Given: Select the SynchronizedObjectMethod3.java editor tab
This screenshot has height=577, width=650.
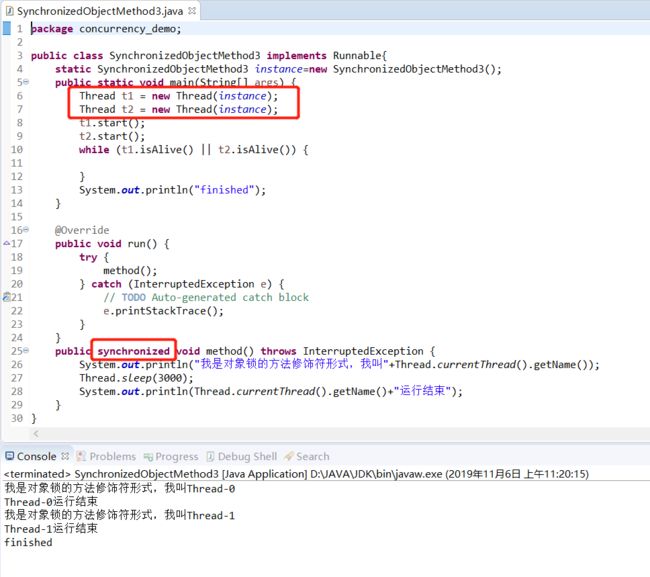Looking at the screenshot, I should click(100, 11).
